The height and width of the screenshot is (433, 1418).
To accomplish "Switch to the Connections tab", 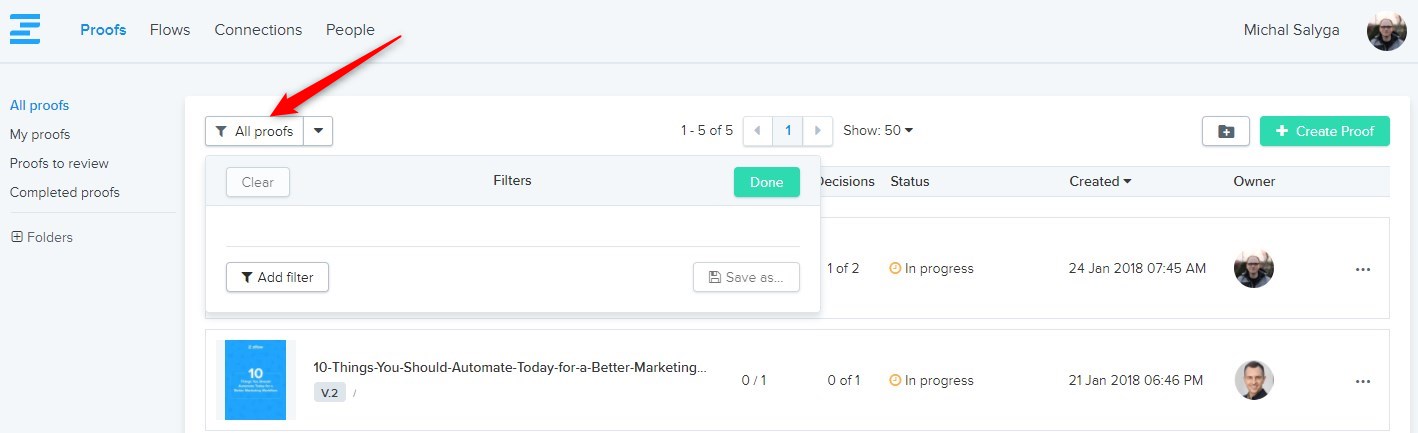I will click(x=258, y=30).
